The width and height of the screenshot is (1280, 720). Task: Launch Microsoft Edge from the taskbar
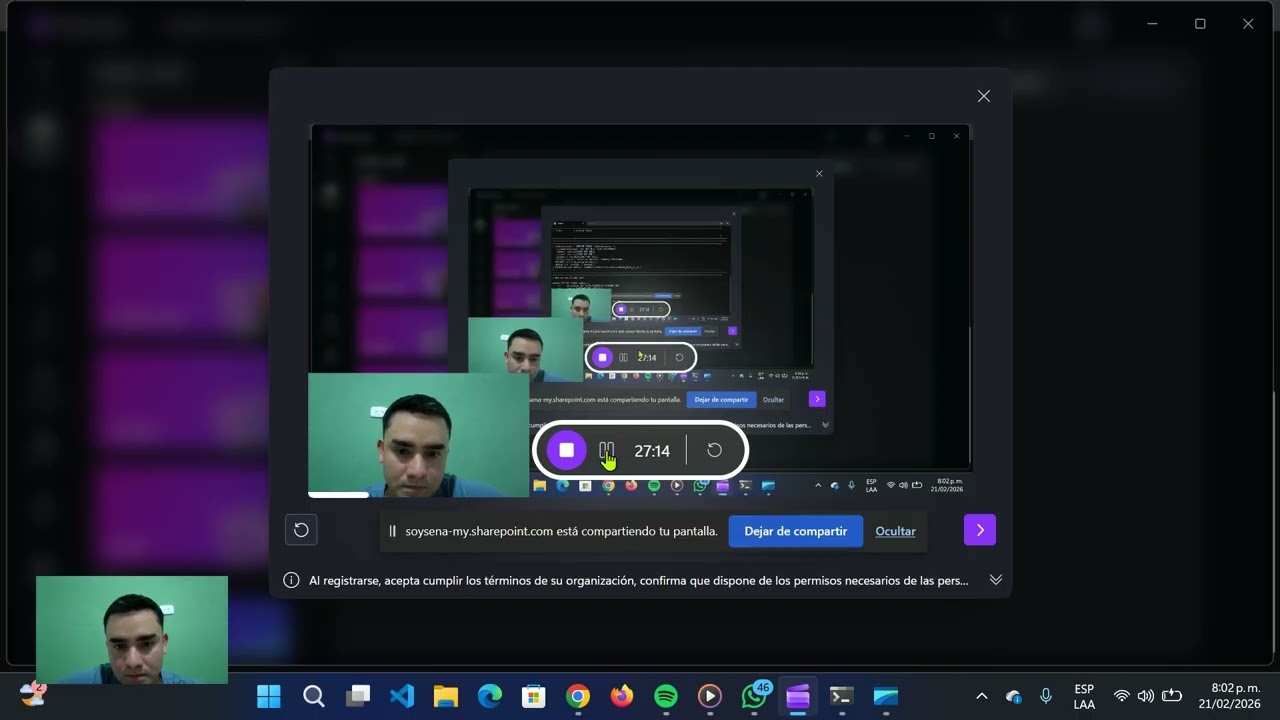[490, 696]
